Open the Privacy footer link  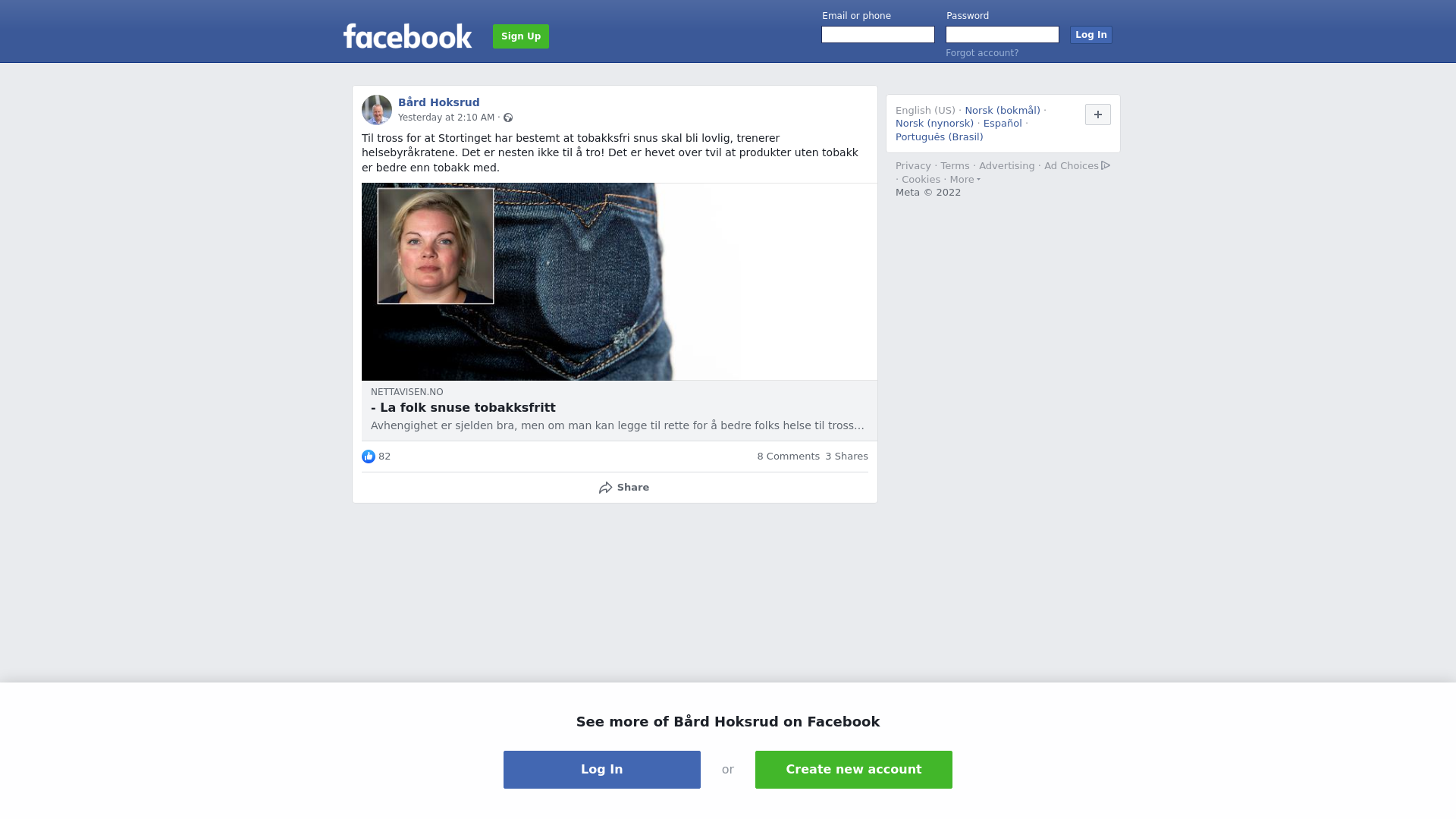pyautogui.click(x=913, y=166)
